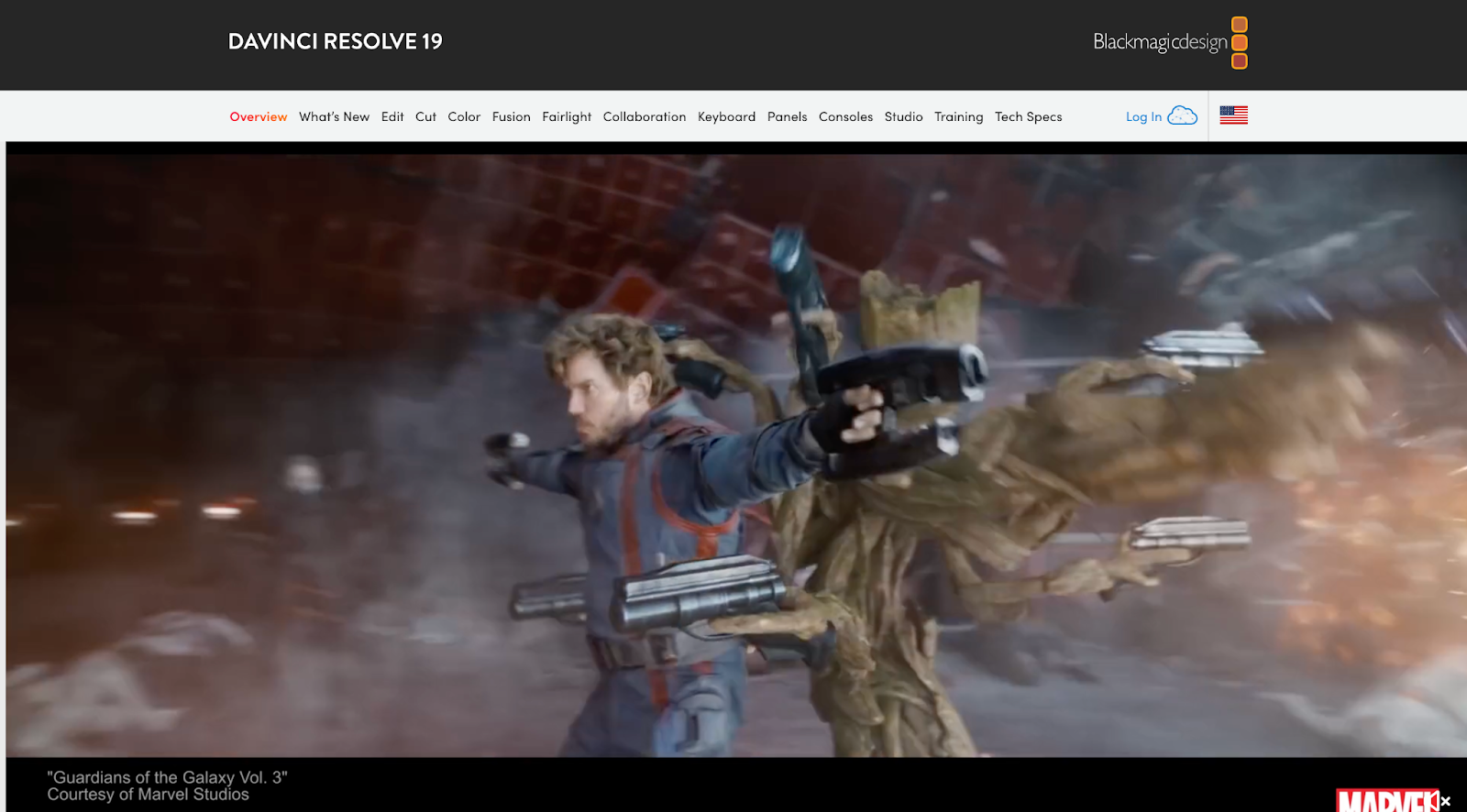Screen dimensions: 1467x812
Task: Open the Consoles tab
Action: 845,116
